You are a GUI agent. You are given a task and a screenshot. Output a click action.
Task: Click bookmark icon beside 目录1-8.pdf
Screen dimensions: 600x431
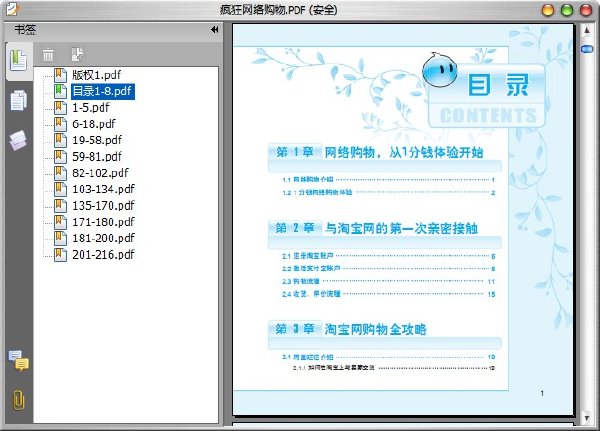point(60,91)
